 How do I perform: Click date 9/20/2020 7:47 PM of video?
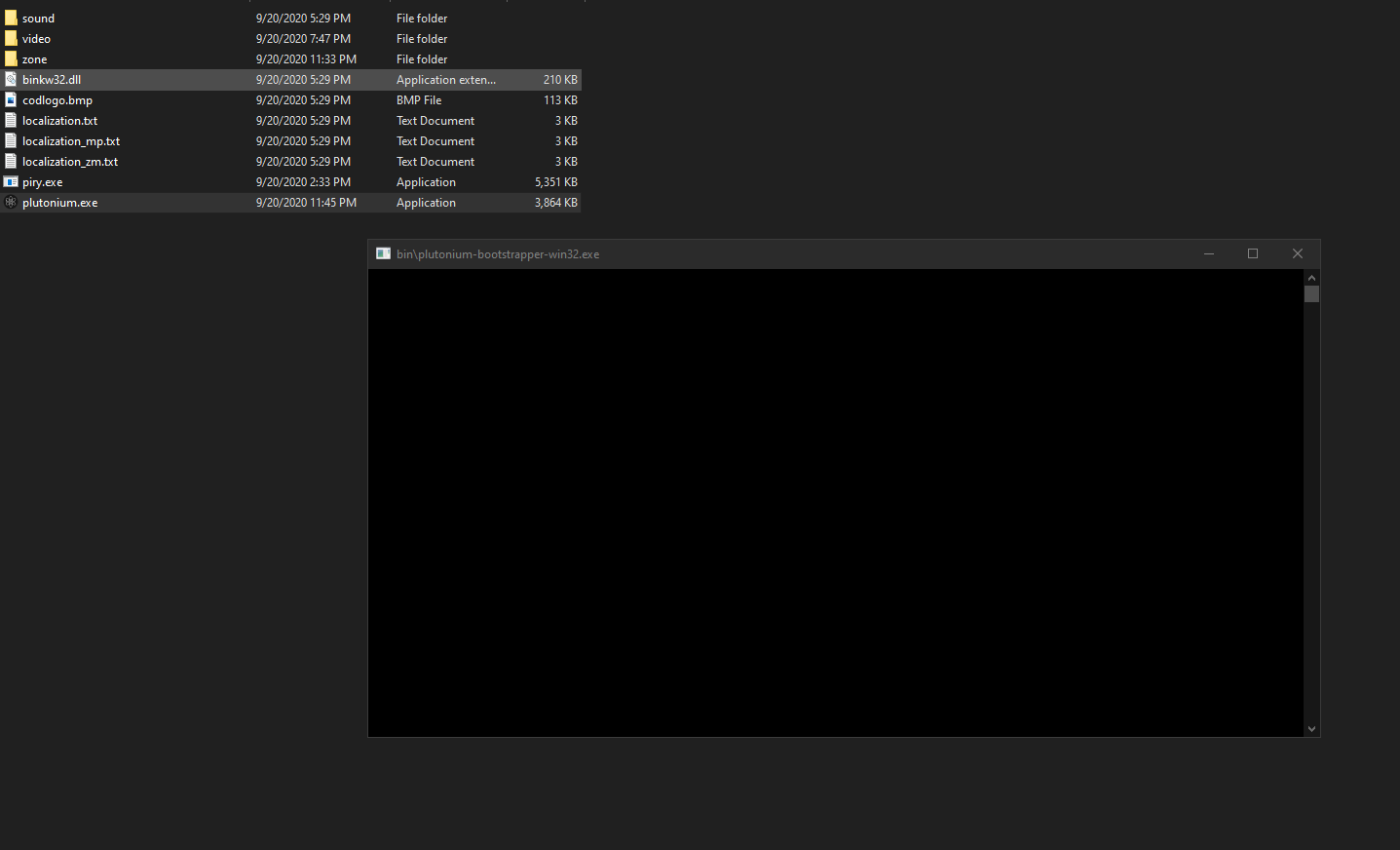tap(303, 39)
